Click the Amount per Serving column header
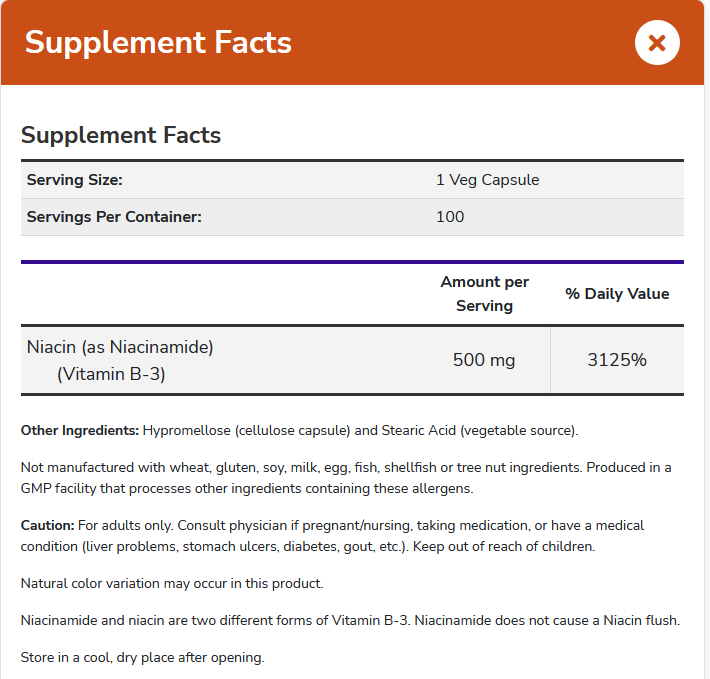 click(x=484, y=294)
